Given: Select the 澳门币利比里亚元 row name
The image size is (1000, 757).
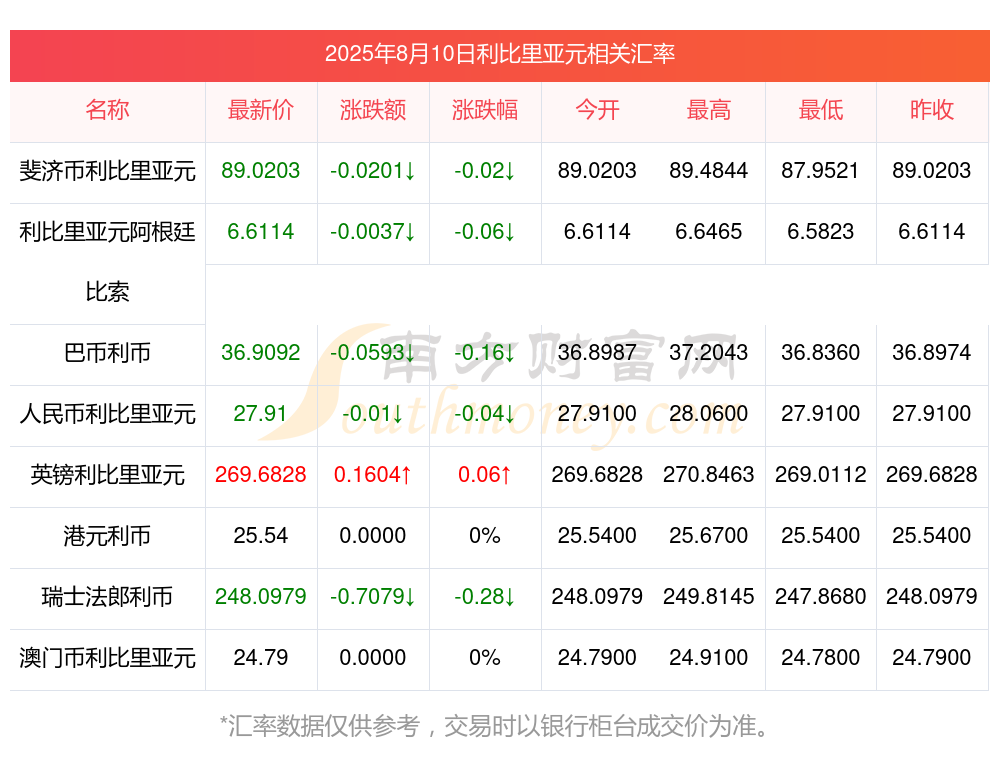Looking at the screenshot, I should click(107, 658).
